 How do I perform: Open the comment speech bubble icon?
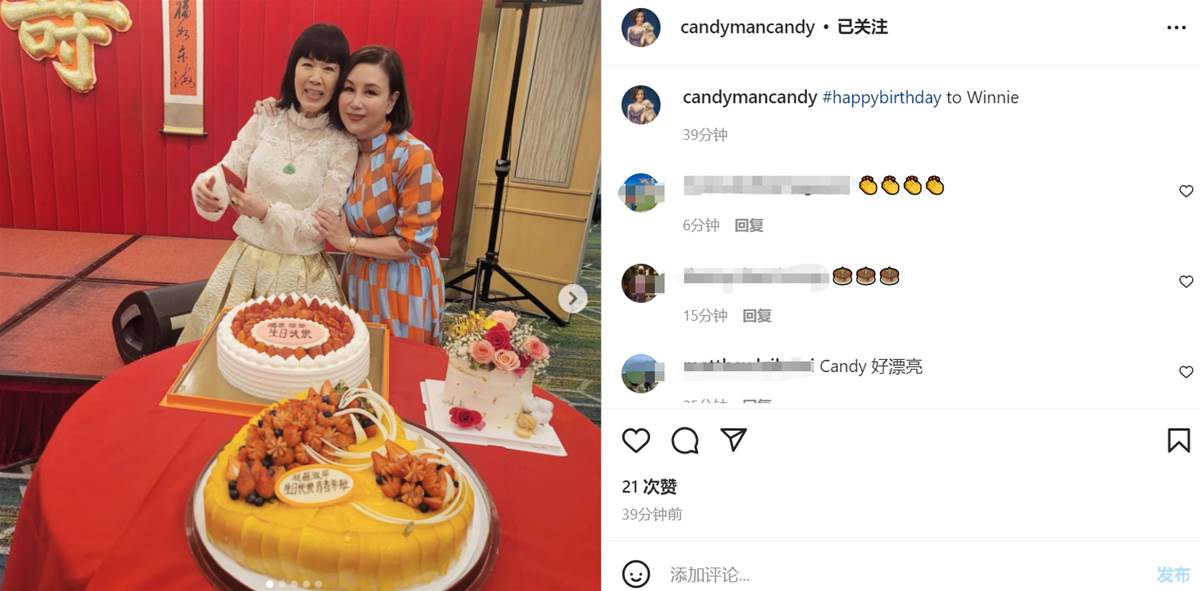click(685, 440)
